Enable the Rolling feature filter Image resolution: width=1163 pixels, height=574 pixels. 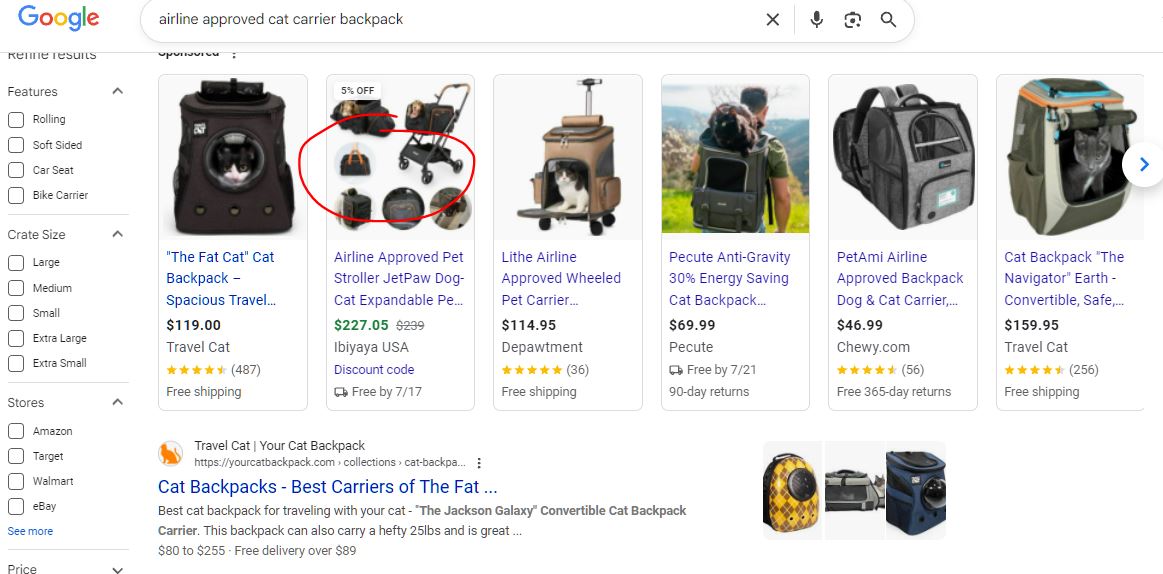point(16,120)
